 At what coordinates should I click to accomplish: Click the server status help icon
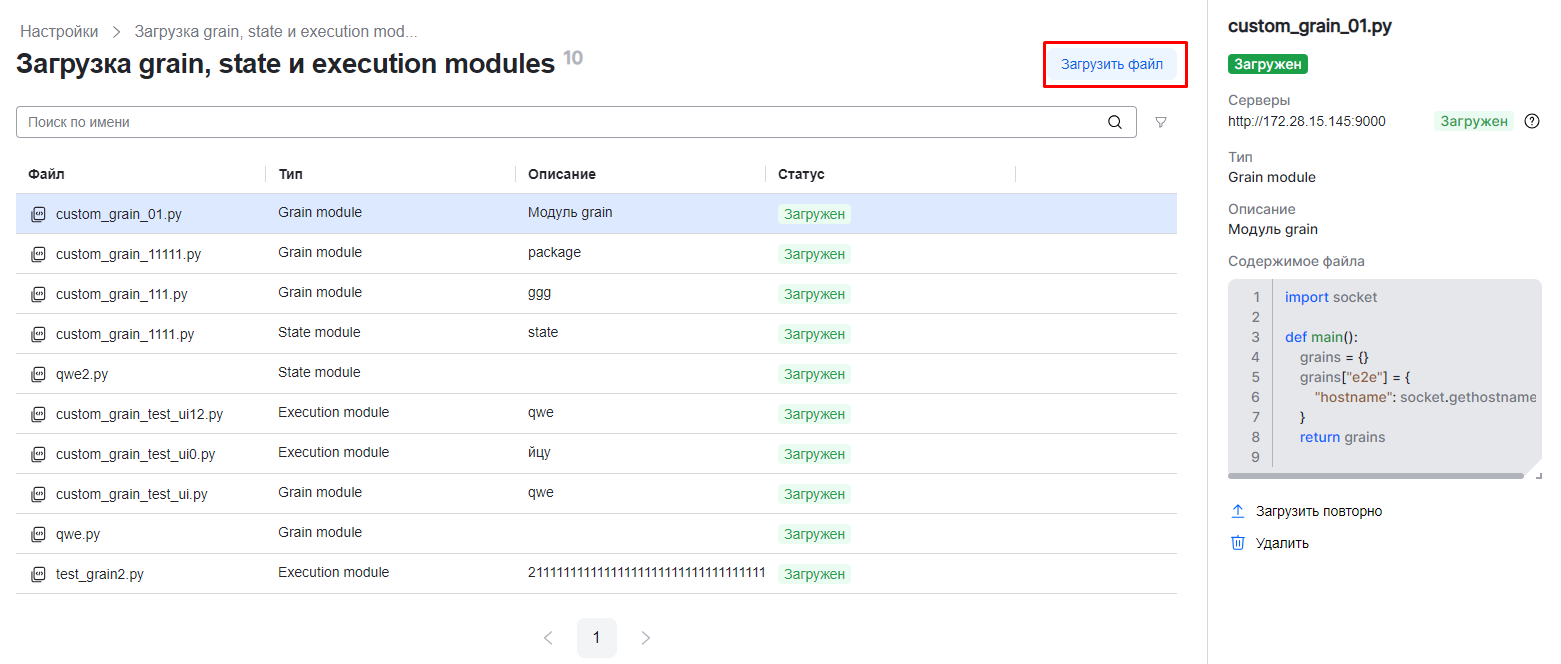[1531, 121]
